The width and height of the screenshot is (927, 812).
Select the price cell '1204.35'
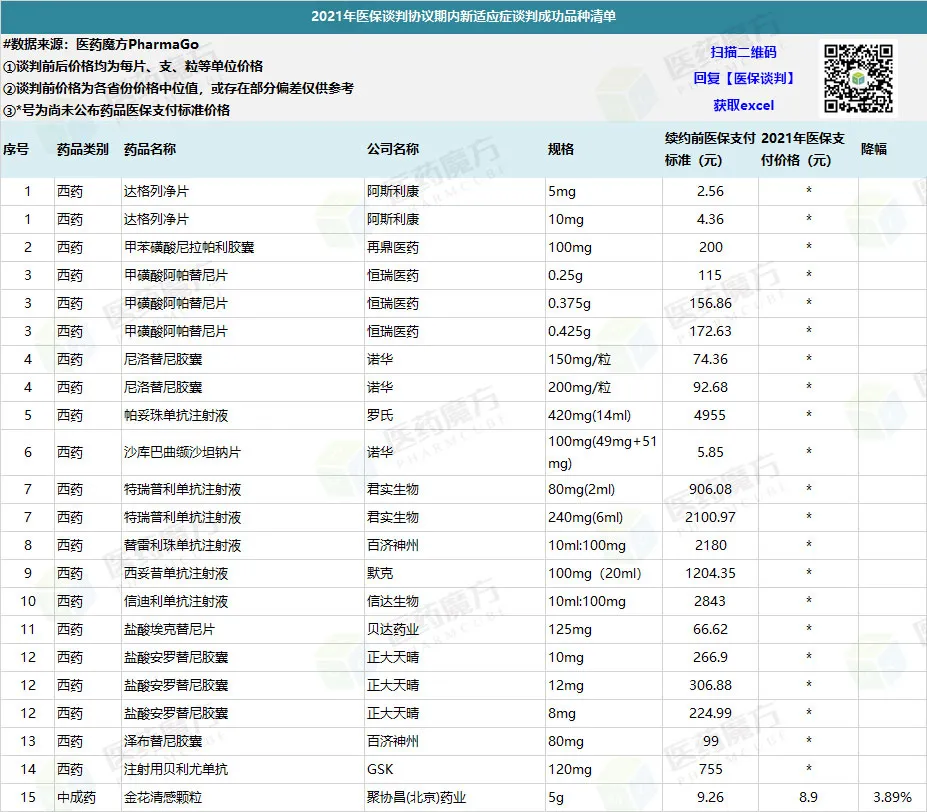710,574
